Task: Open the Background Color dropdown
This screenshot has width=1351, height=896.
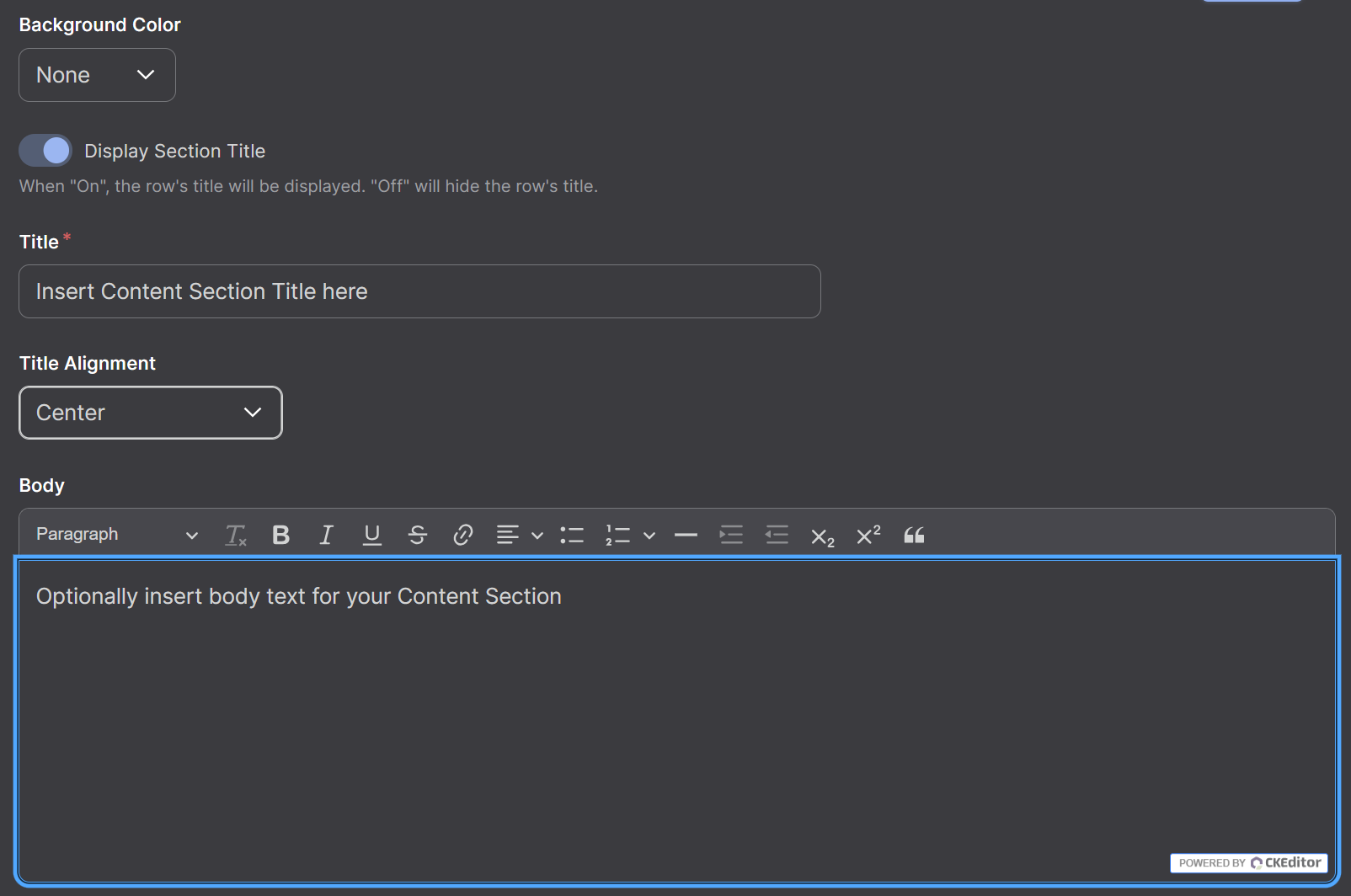Action: [97, 75]
